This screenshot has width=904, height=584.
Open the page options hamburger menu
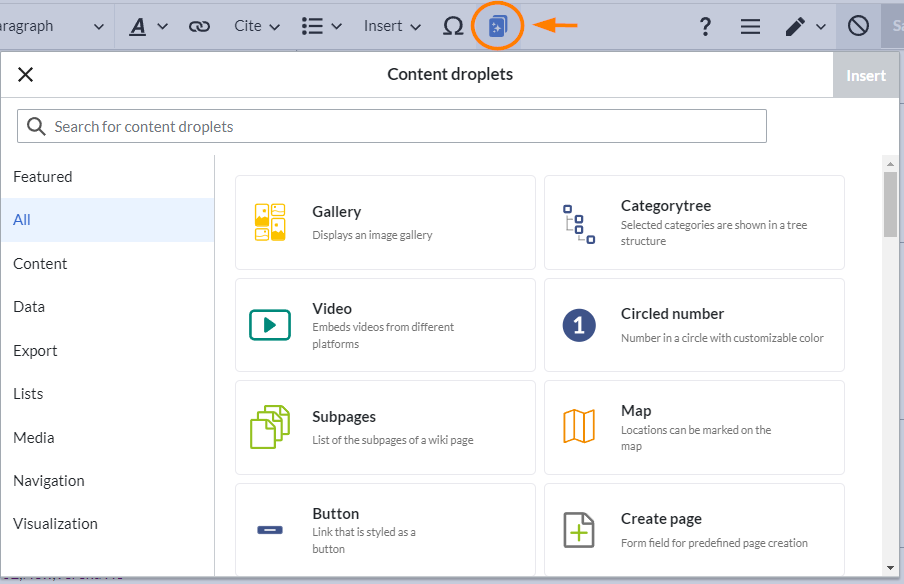(750, 26)
